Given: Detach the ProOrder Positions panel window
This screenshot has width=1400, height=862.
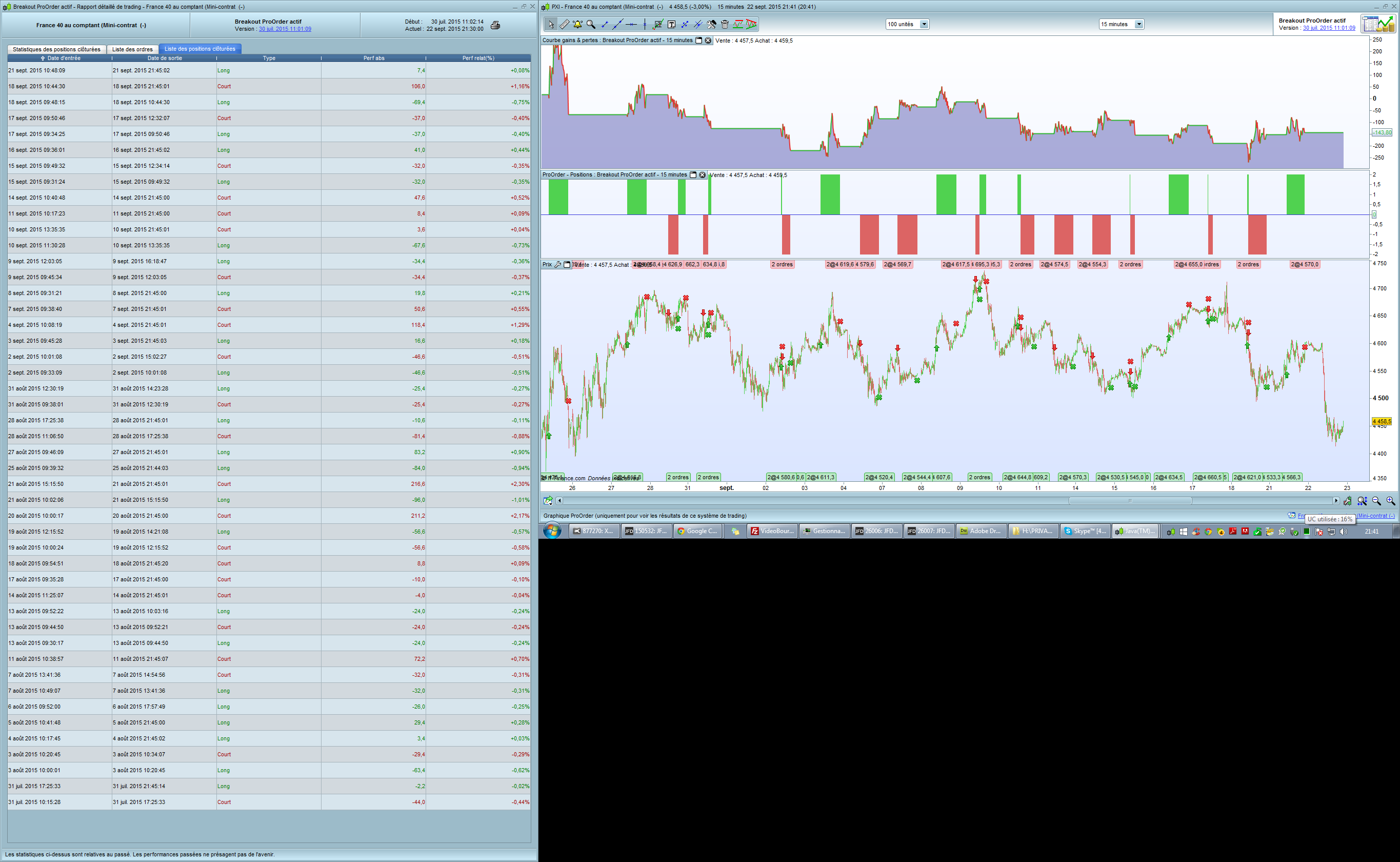Looking at the screenshot, I should click(x=693, y=175).
